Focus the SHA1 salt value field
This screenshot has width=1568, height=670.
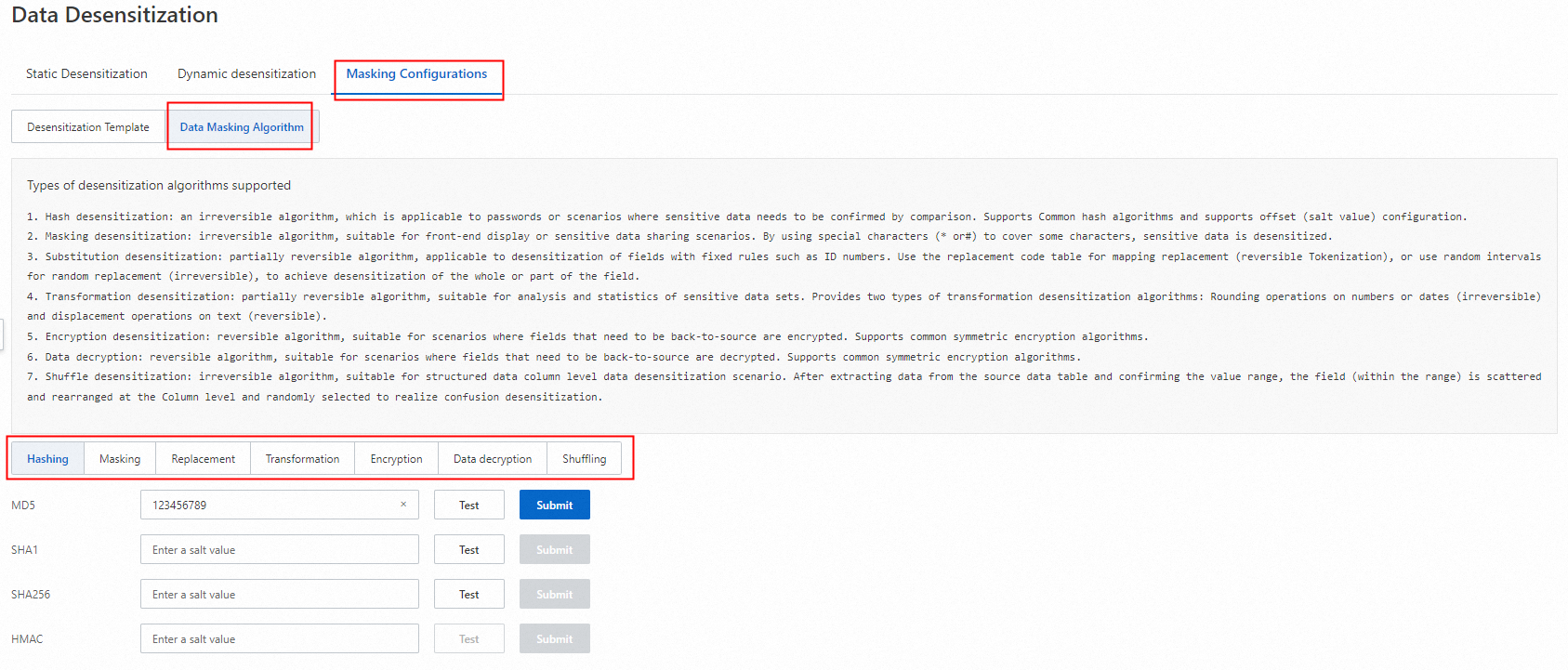(279, 549)
